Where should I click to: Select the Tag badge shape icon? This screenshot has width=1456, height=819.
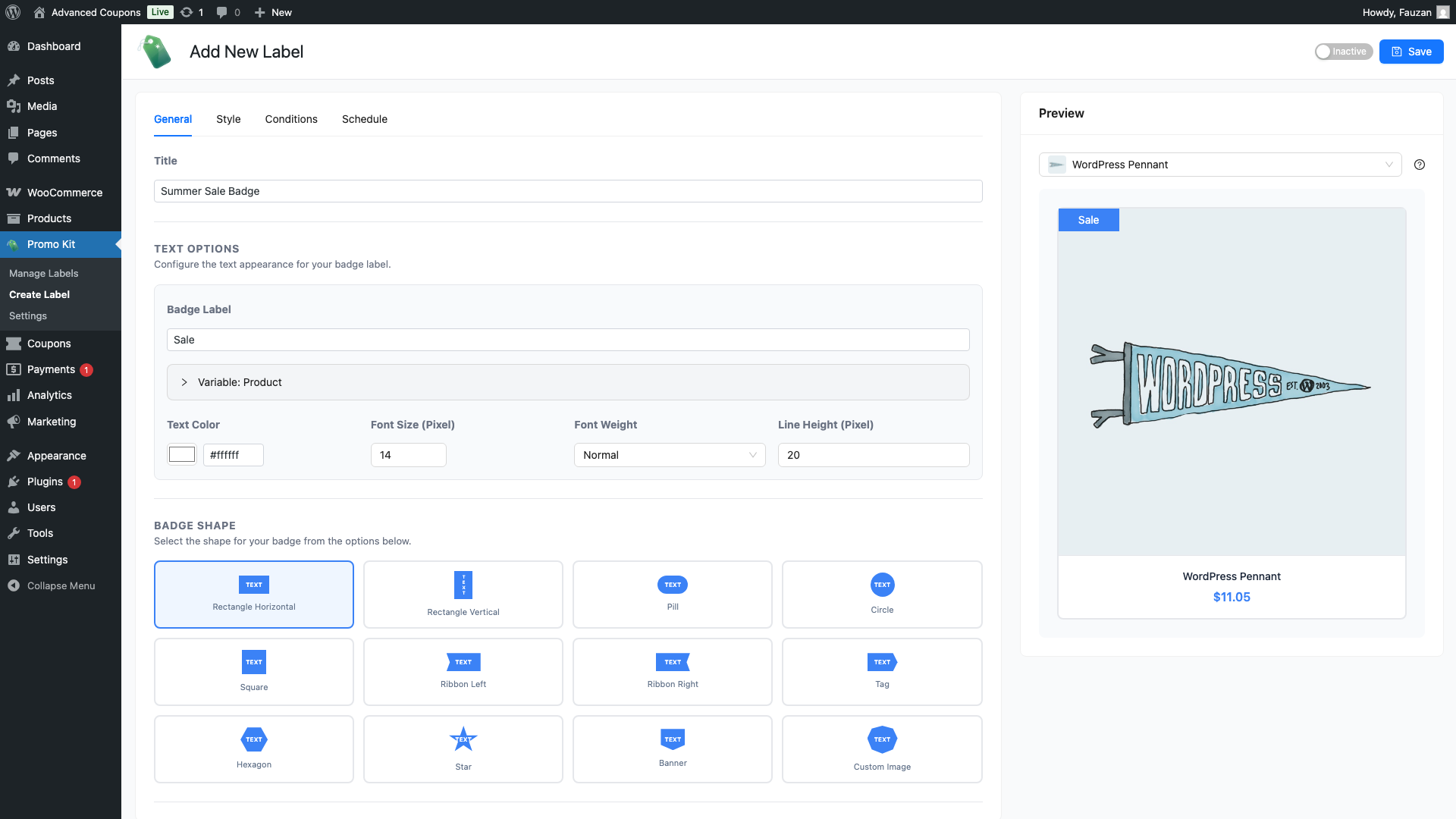(x=882, y=662)
